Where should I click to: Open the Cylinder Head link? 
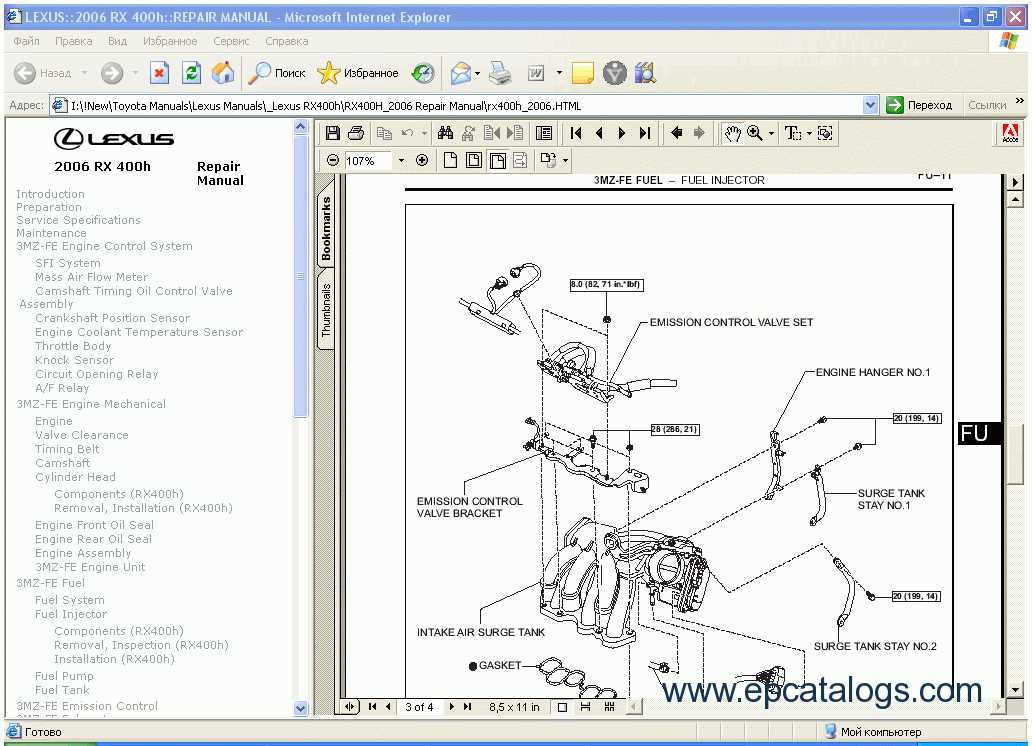click(x=75, y=477)
